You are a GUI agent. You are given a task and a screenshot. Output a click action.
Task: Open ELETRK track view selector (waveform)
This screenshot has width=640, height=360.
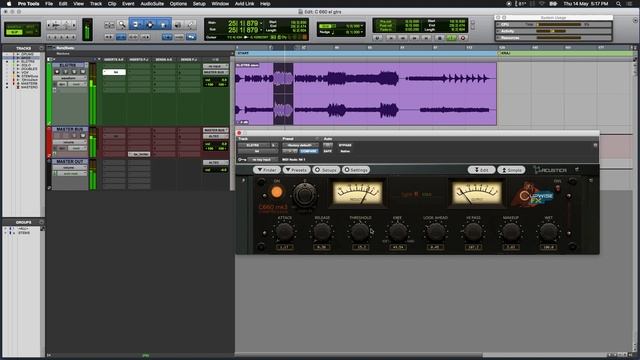pos(69,78)
